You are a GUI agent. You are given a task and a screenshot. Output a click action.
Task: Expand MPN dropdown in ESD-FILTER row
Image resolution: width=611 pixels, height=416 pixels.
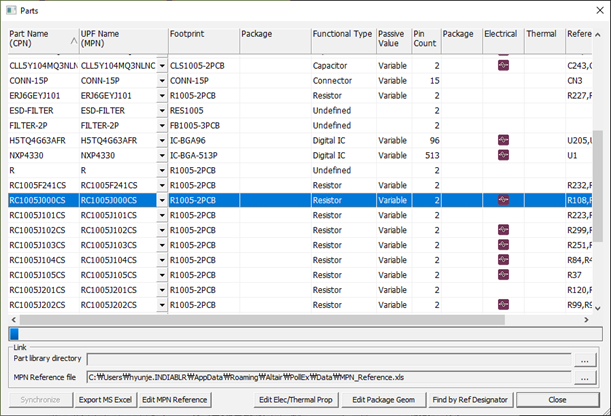click(162, 110)
